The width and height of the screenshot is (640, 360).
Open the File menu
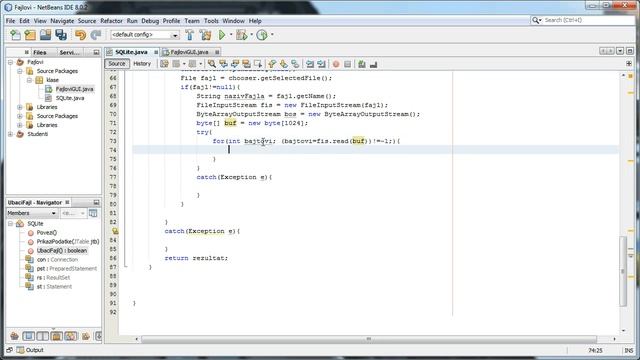pos(10,21)
